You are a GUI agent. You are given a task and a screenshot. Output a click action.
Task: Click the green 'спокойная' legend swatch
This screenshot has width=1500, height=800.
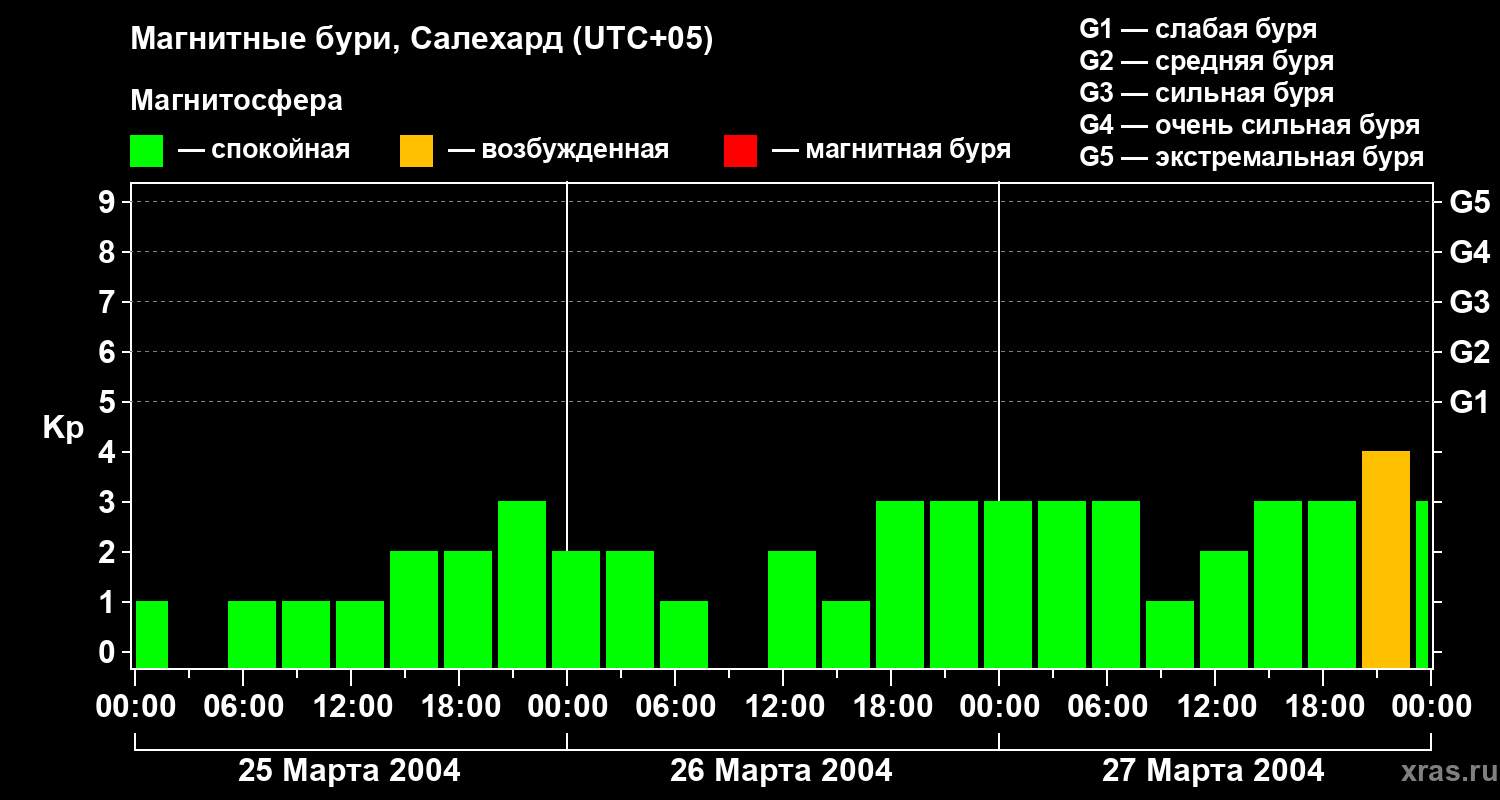(x=146, y=151)
